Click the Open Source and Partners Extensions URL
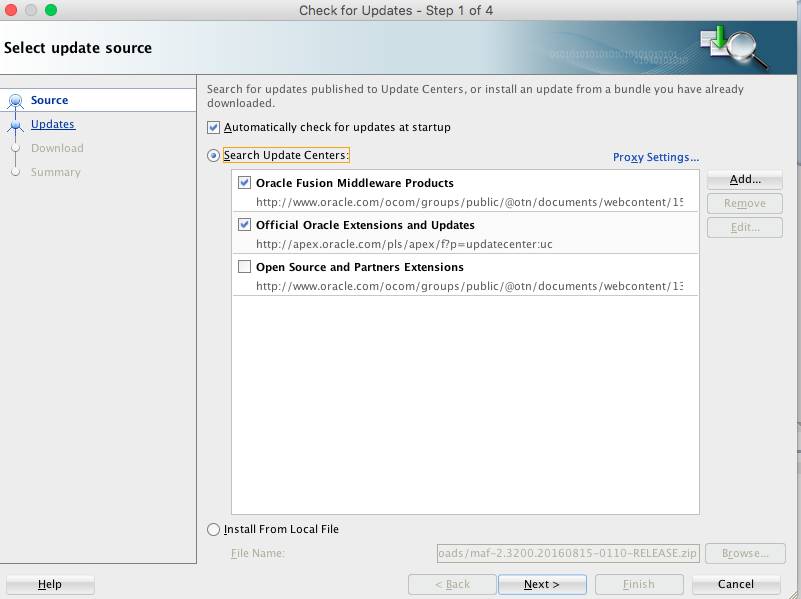801x599 pixels. coord(469,286)
